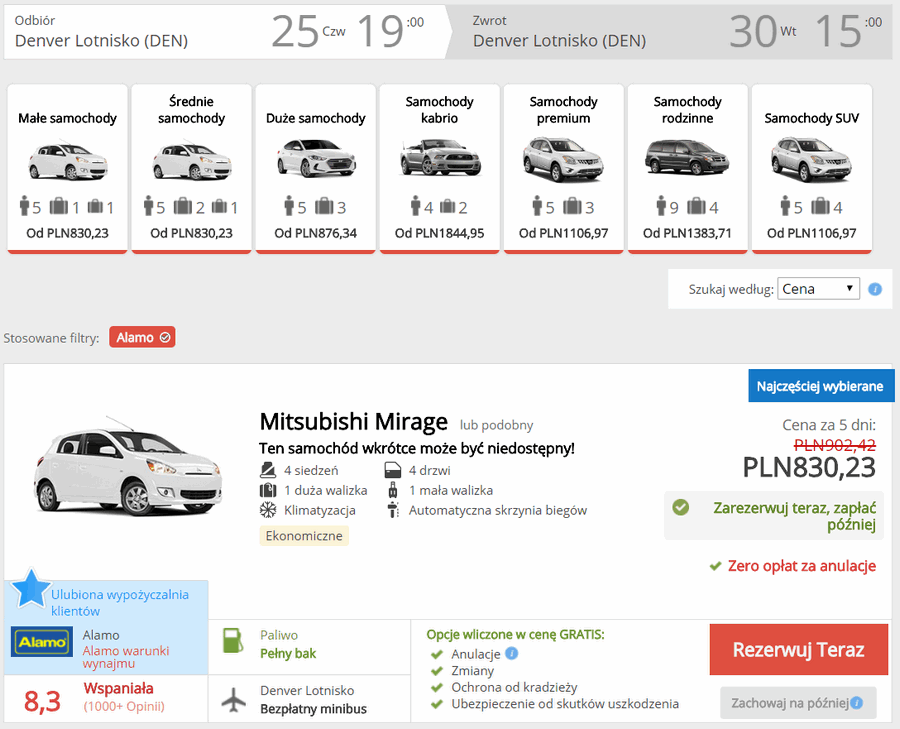Click the kabrio convertible car image
Image resolution: width=900 pixels, height=729 pixels.
point(440,157)
